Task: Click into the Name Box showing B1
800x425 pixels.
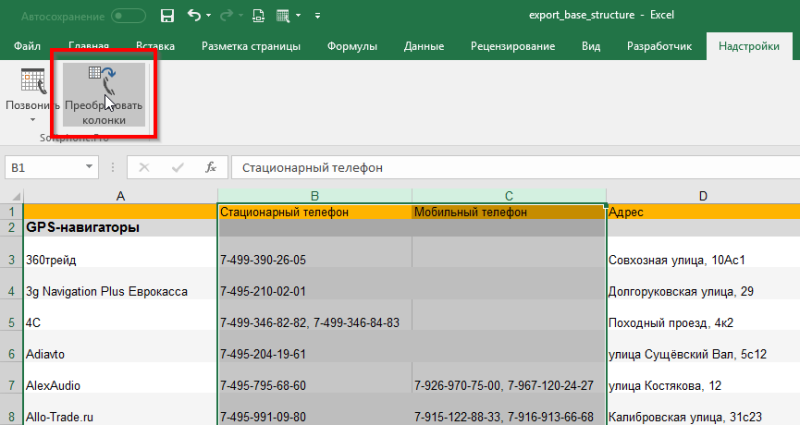Action: coord(44,168)
